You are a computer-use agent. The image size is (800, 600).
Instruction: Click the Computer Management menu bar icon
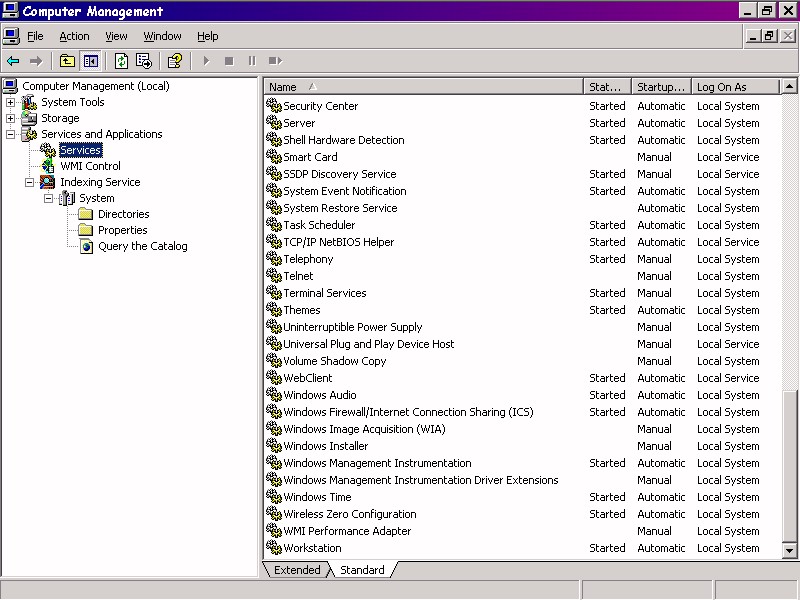11,36
